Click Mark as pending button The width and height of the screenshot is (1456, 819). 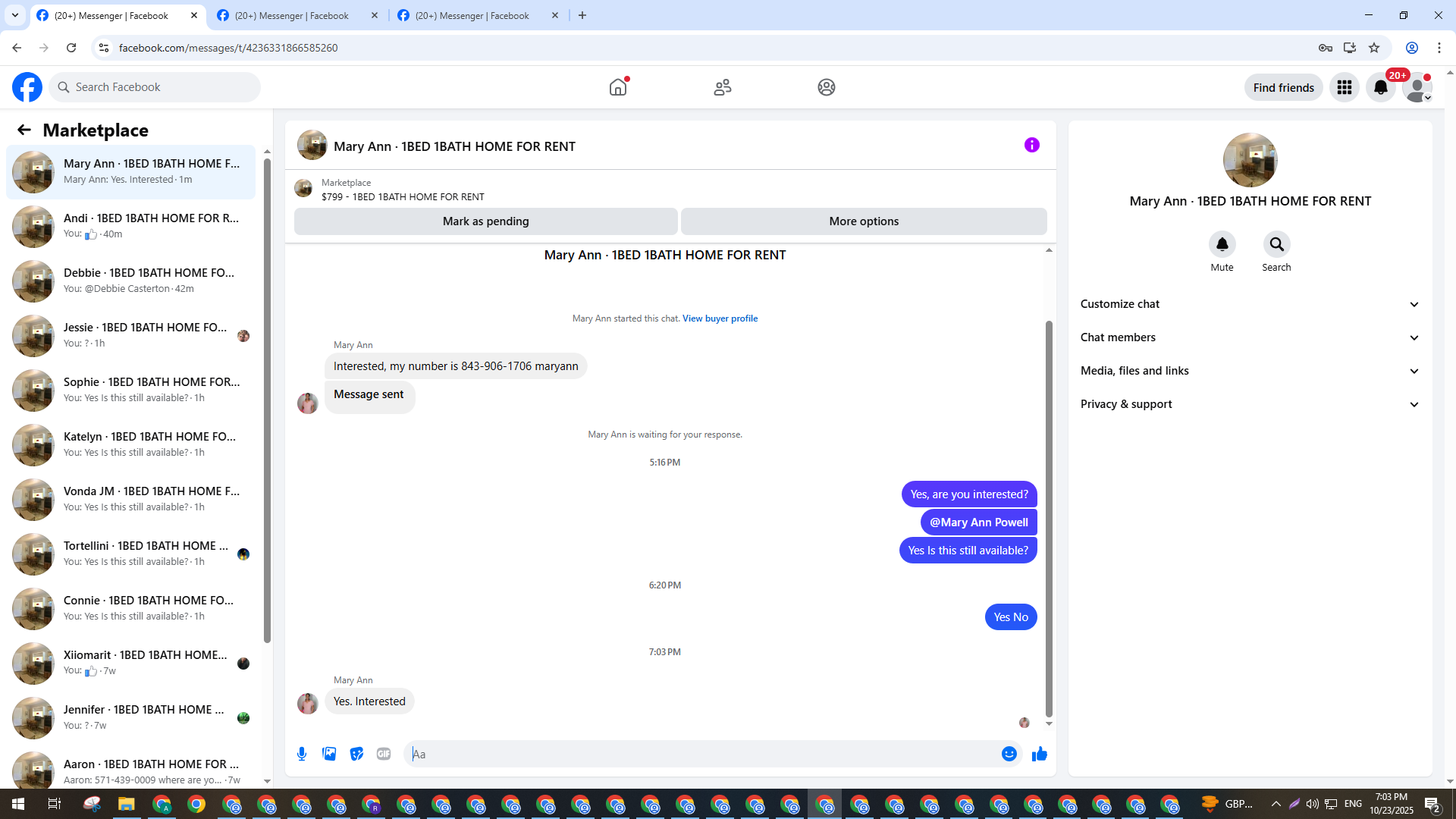click(485, 221)
